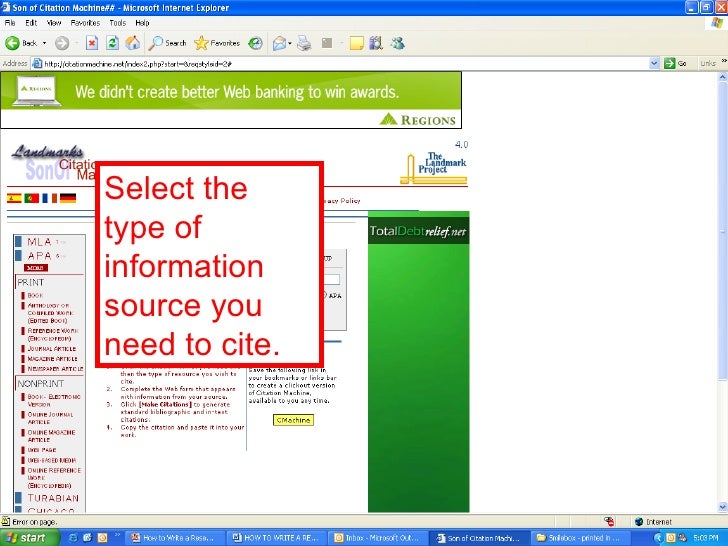Choose Newspaper Article source type

click(x=55, y=369)
